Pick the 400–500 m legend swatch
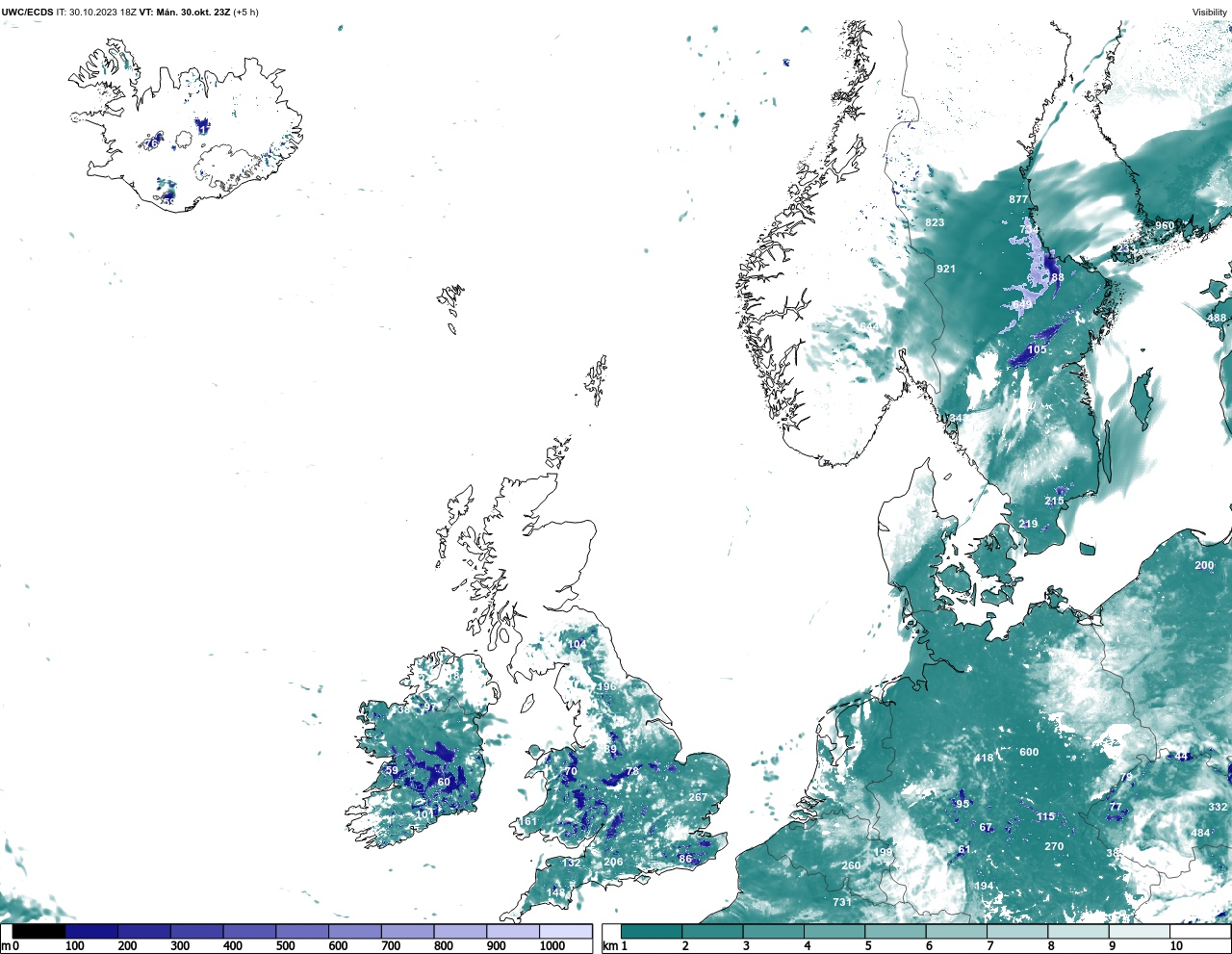 click(249, 931)
